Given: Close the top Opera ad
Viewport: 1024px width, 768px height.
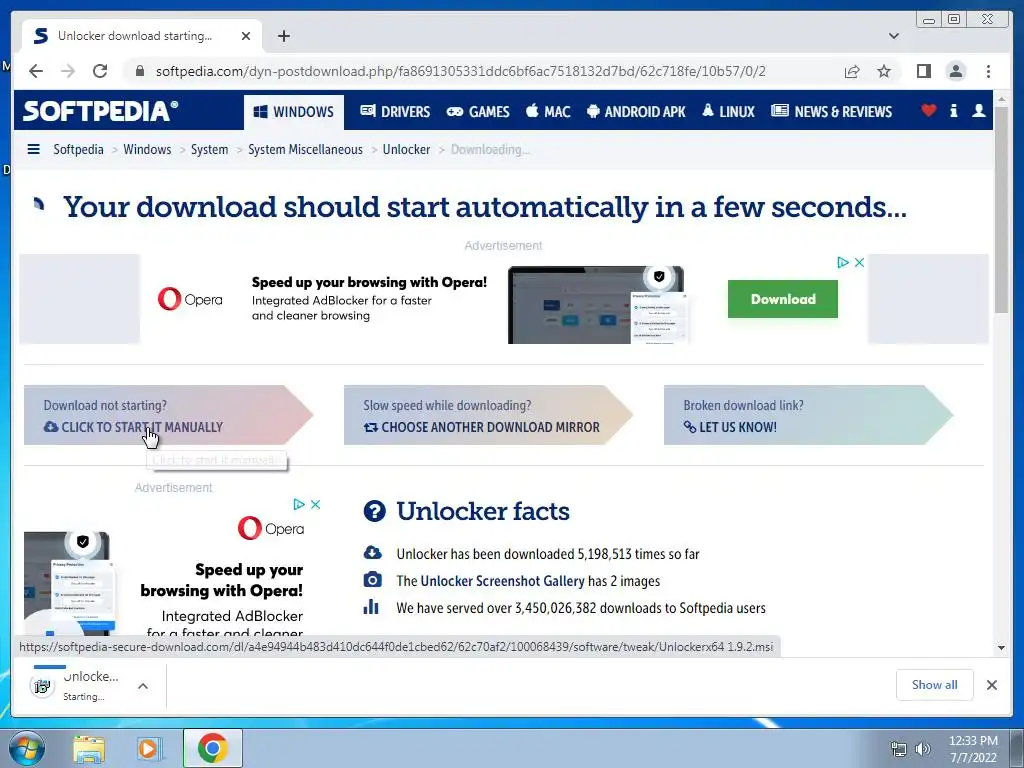Looking at the screenshot, I should tap(859, 262).
